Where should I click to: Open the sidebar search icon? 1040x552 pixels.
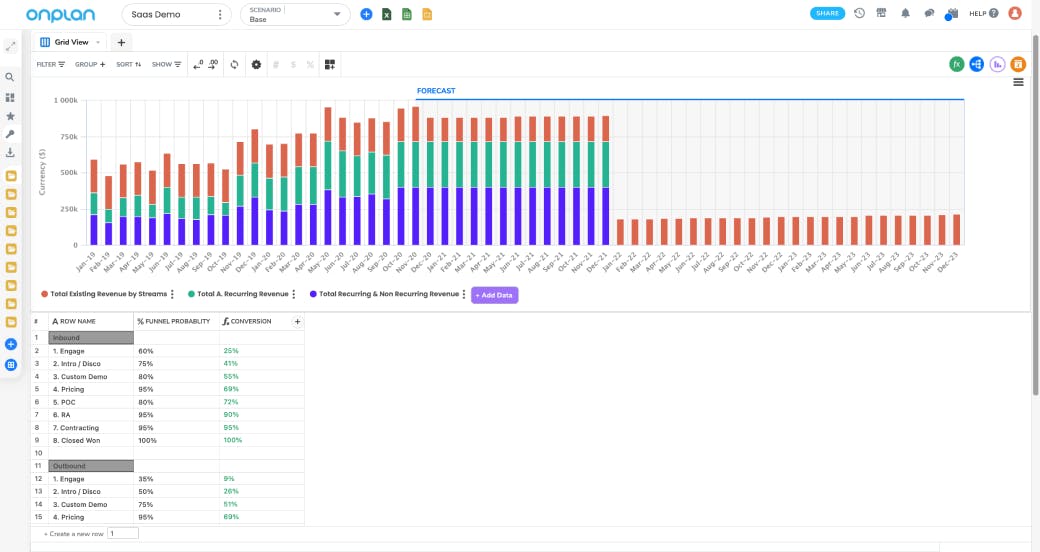click(10, 77)
